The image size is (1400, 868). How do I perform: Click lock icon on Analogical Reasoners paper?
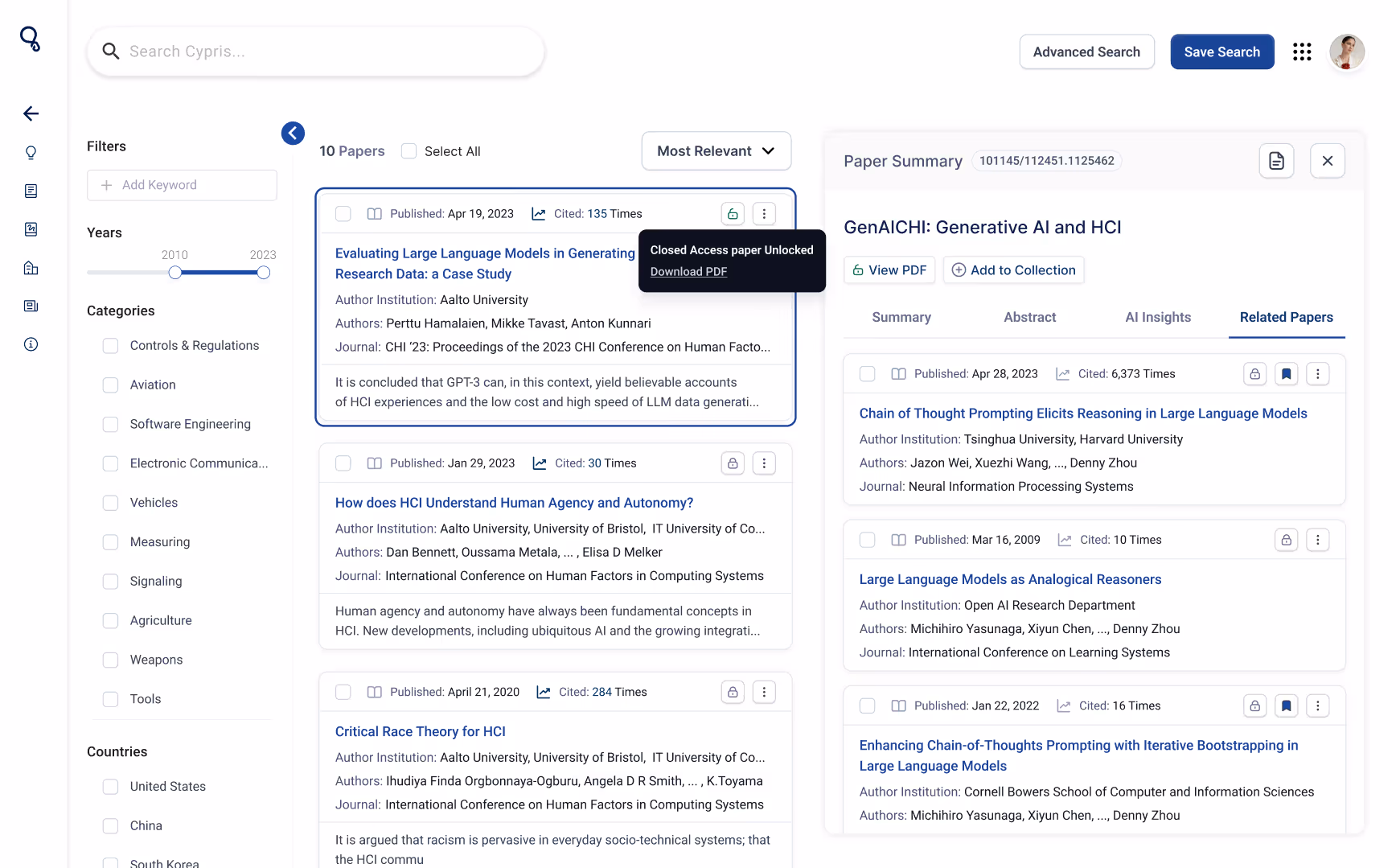pyautogui.click(x=1286, y=540)
